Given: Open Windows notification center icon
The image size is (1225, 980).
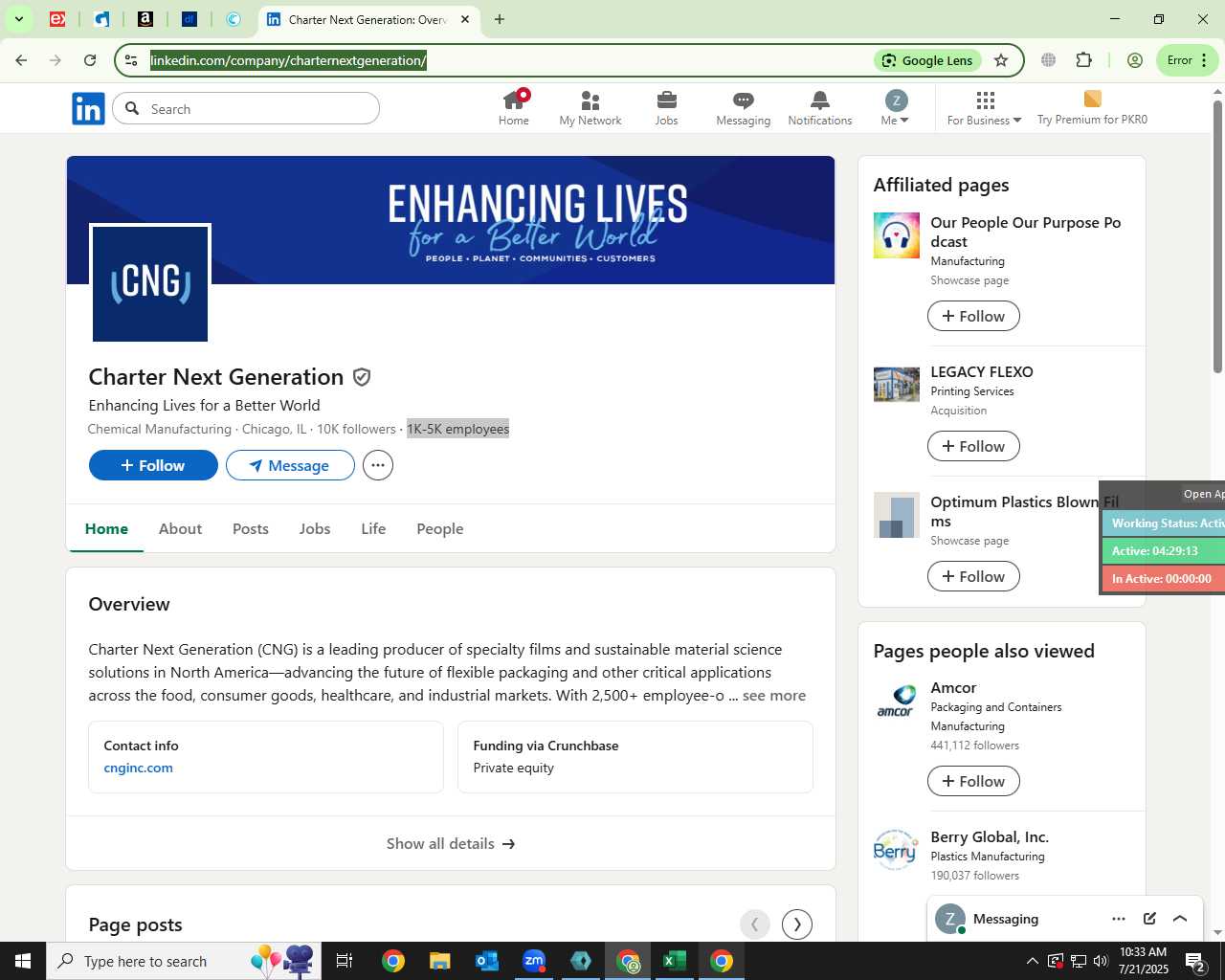Looking at the screenshot, I should coord(1197,961).
